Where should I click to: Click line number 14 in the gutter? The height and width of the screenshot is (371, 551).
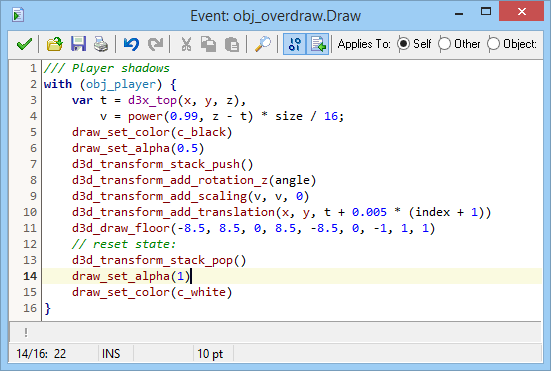[30, 276]
